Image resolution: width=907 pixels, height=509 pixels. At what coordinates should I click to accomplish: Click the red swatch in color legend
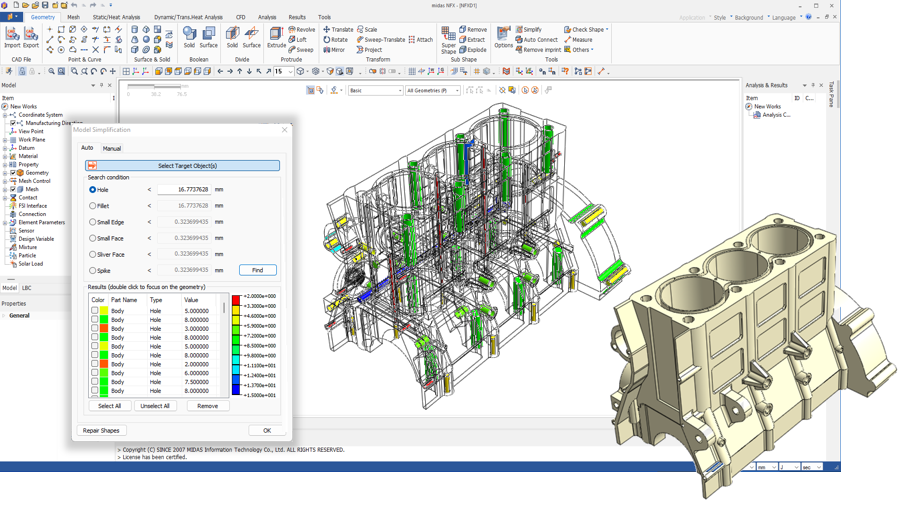point(236,301)
